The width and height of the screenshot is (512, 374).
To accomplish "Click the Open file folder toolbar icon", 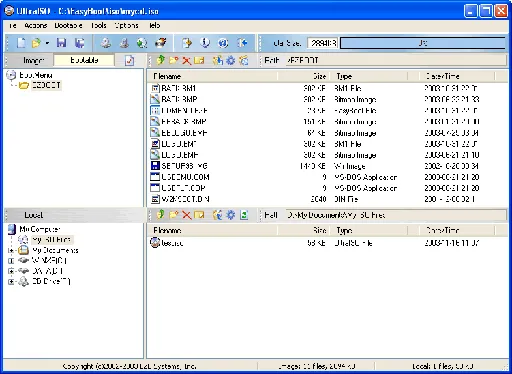I will coord(36,43).
